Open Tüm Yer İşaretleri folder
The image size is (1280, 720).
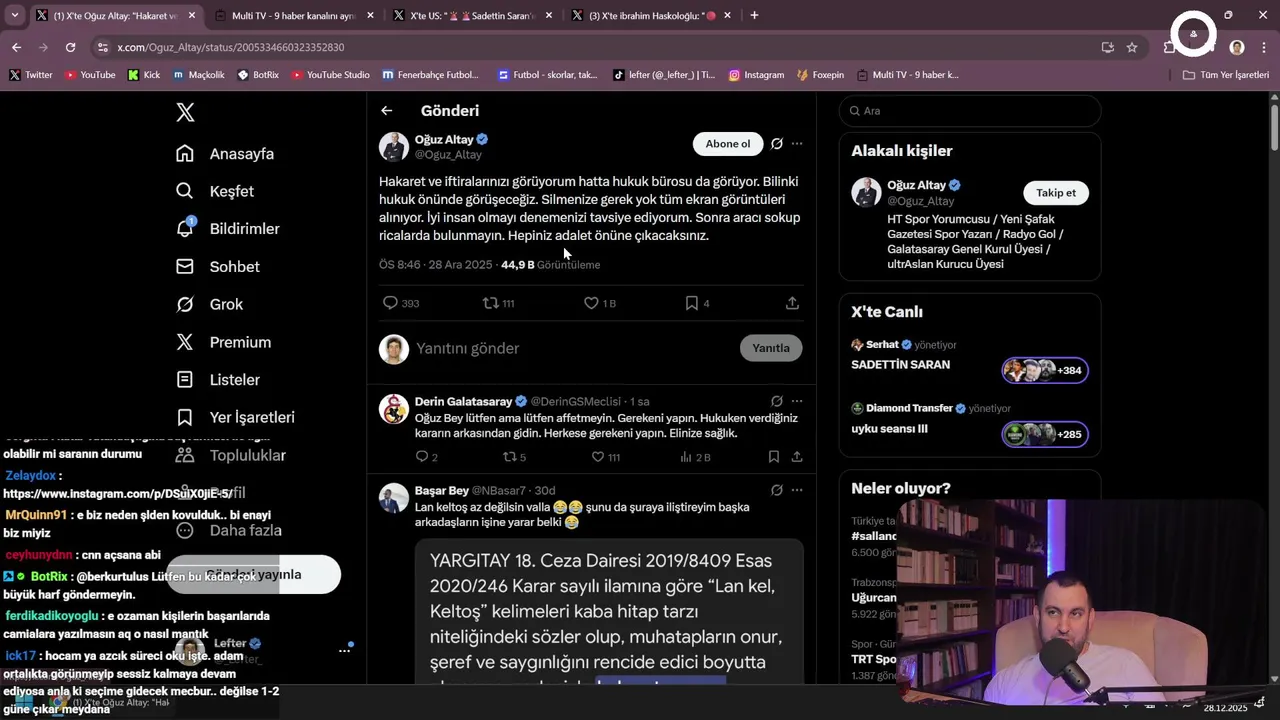click(1226, 75)
